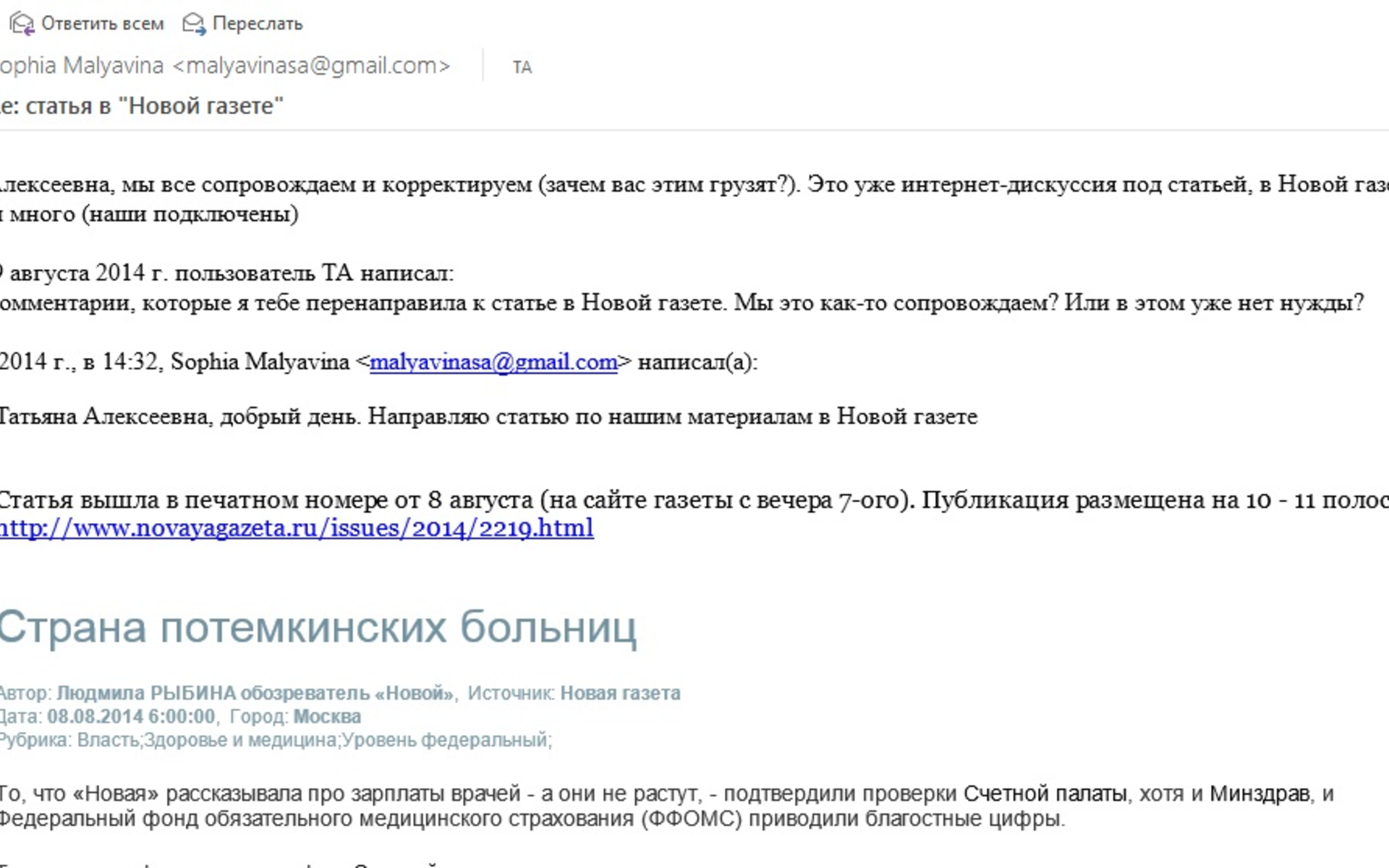Open the novayagazeta.ru issues link
1389x868 pixels.
point(297,528)
